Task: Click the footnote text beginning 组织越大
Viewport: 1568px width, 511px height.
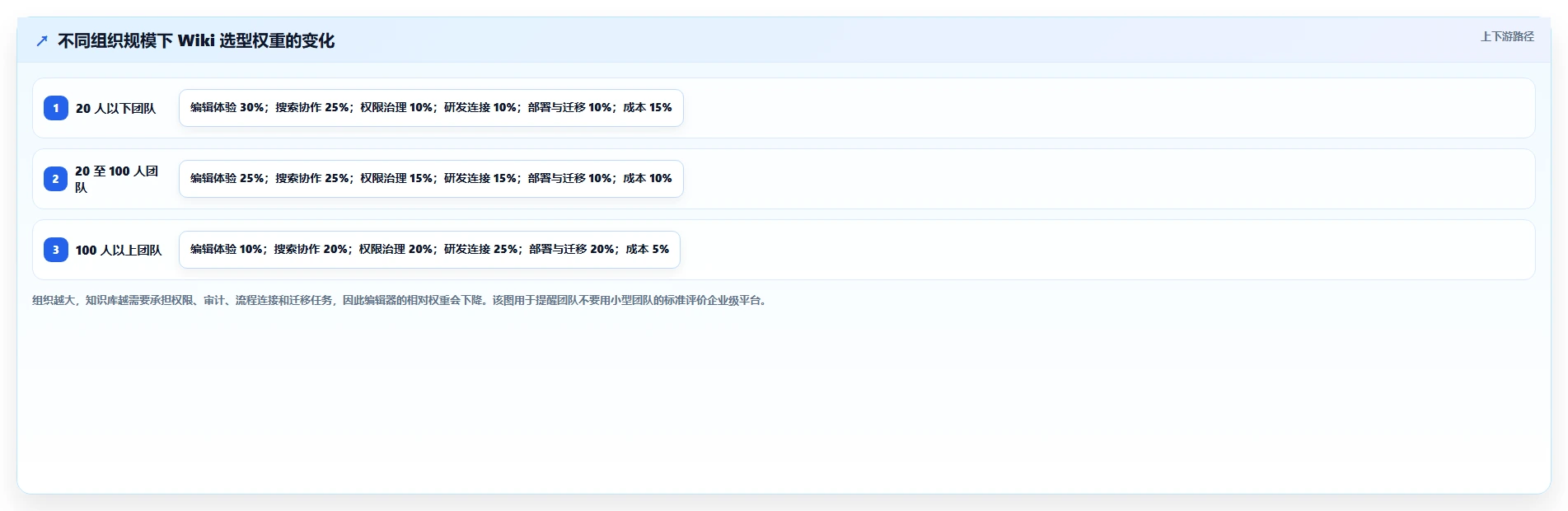Action: pyautogui.click(x=400, y=300)
